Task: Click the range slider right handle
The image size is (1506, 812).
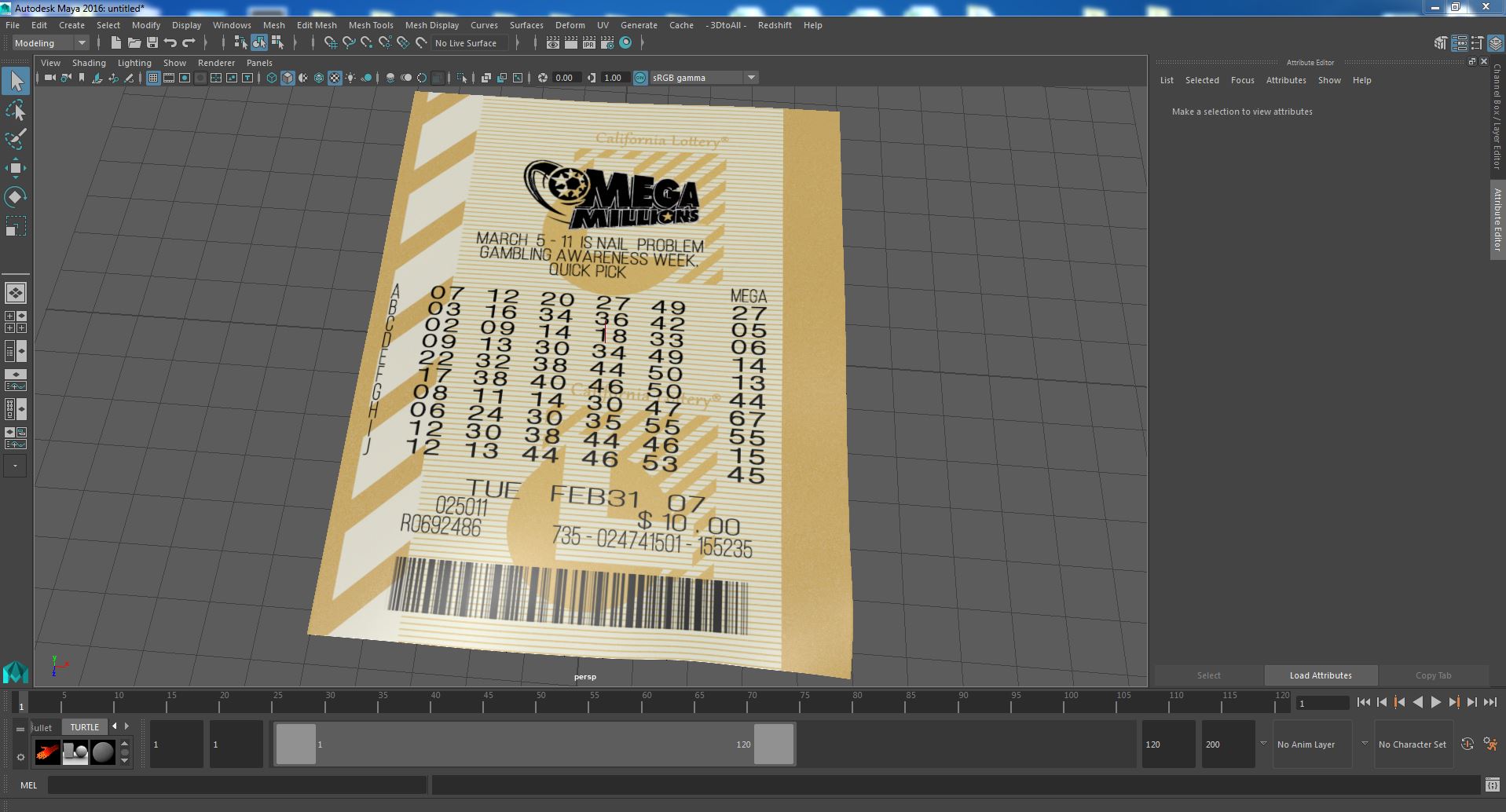Action: (774, 744)
